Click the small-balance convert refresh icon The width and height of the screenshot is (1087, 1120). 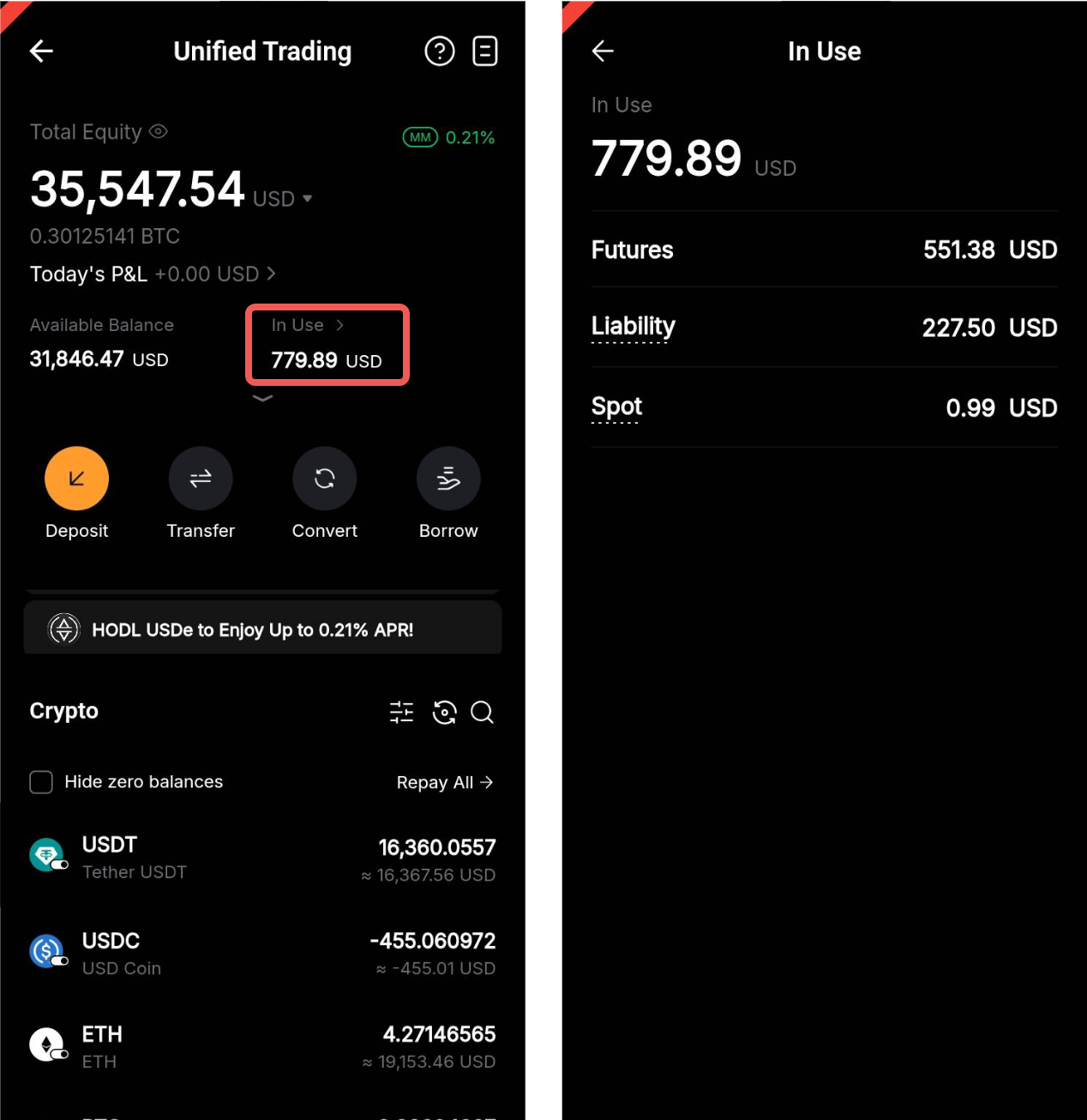point(444,712)
